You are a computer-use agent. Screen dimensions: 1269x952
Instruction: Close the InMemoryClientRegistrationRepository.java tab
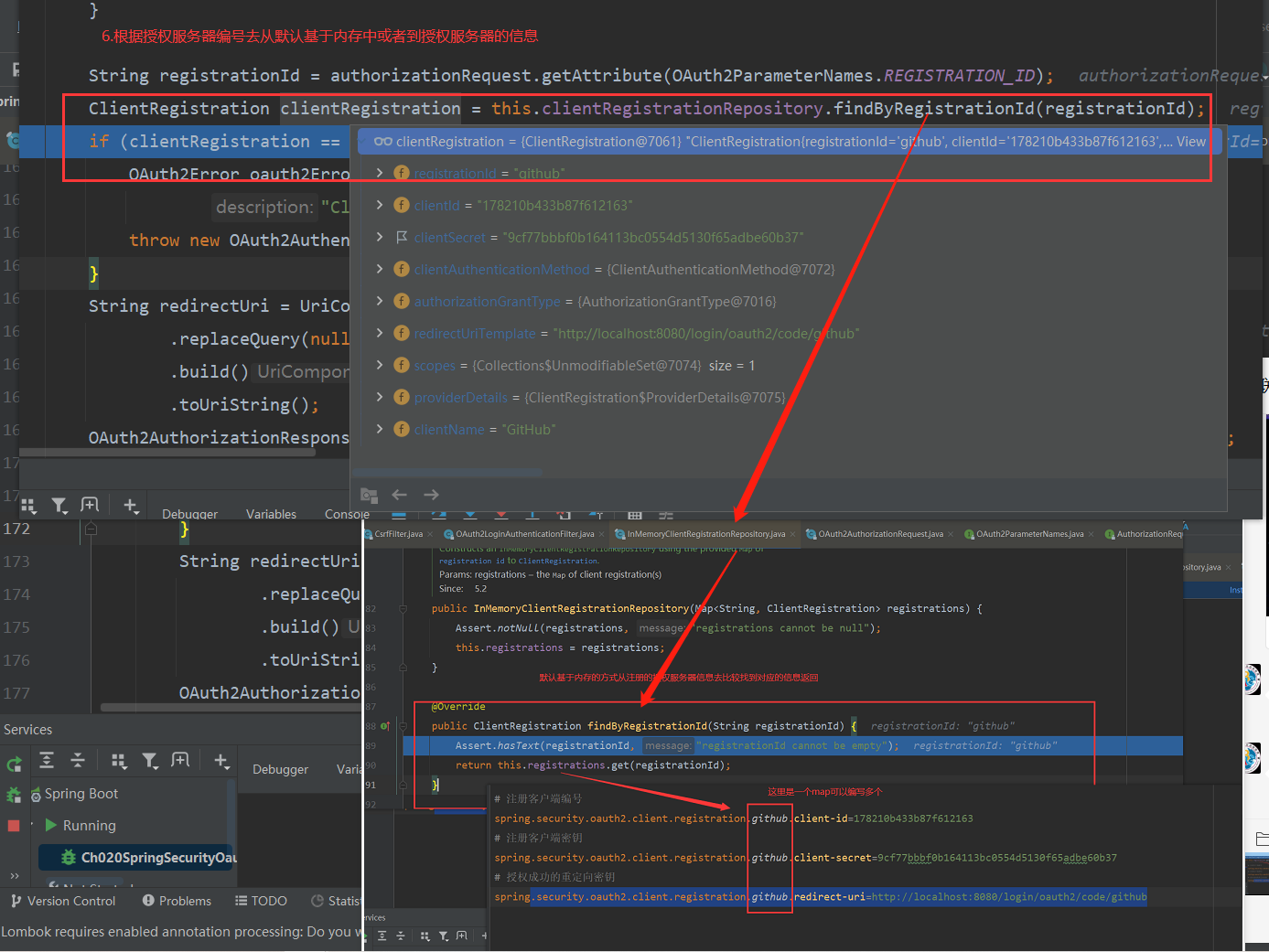click(x=792, y=534)
